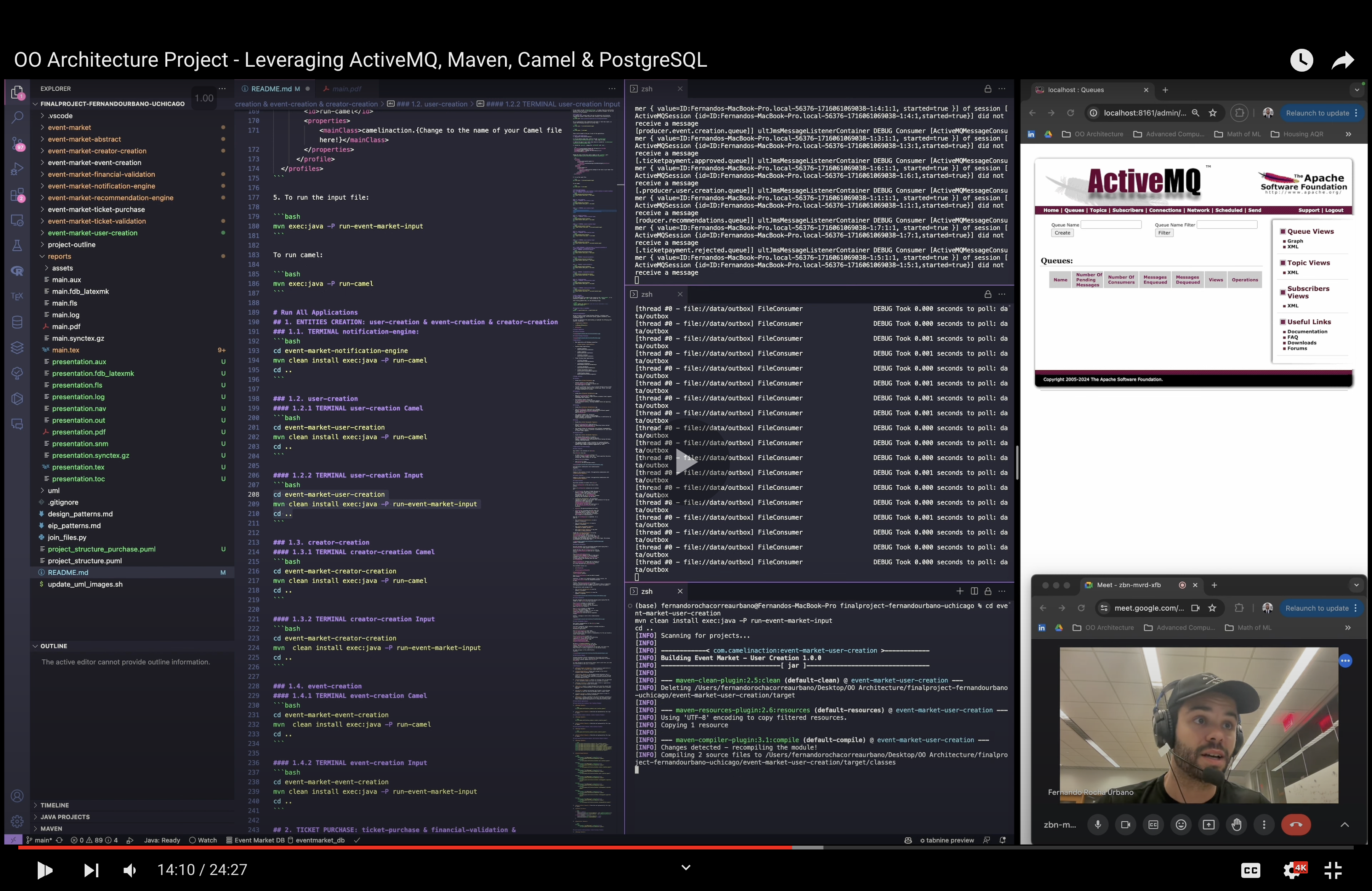This screenshot has height=891, width=1372.
Task: Open more options in the Meet call bar
Action: 1264,825
